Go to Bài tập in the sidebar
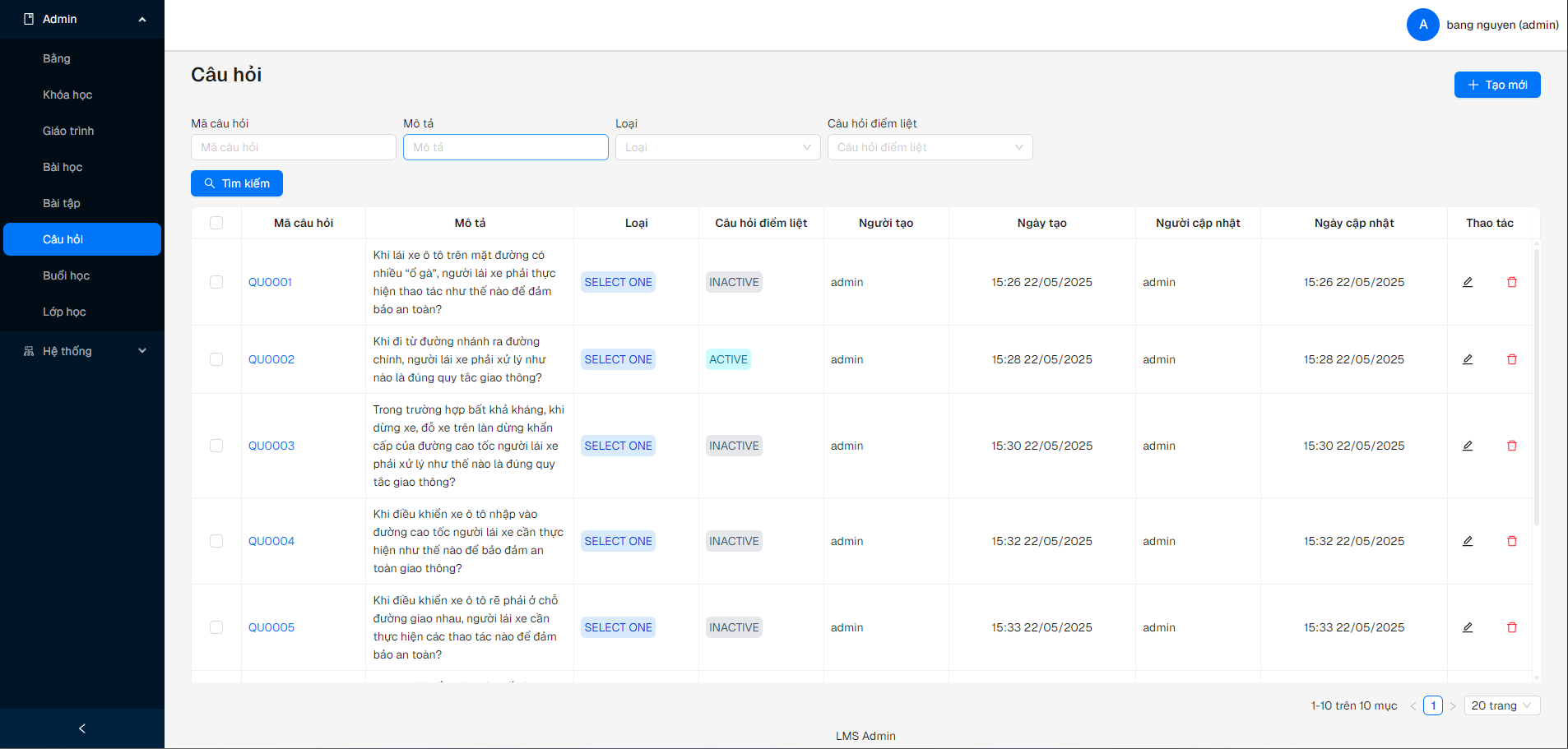The image size is (1568, 749). (x=62, y=203)
